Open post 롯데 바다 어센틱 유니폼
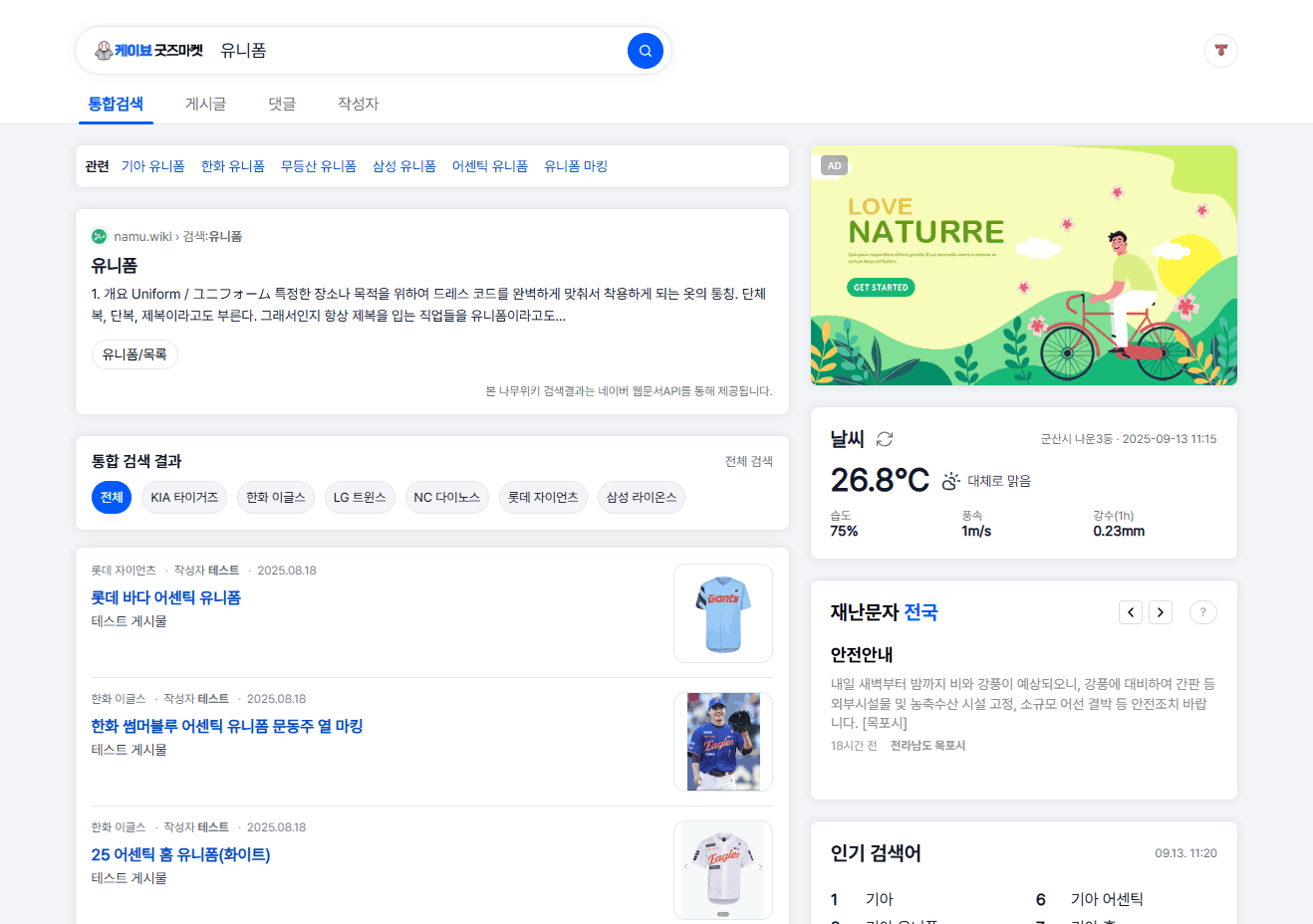Image resolution: width=1313 pixels, height=924 pixels. coord(166,597)
